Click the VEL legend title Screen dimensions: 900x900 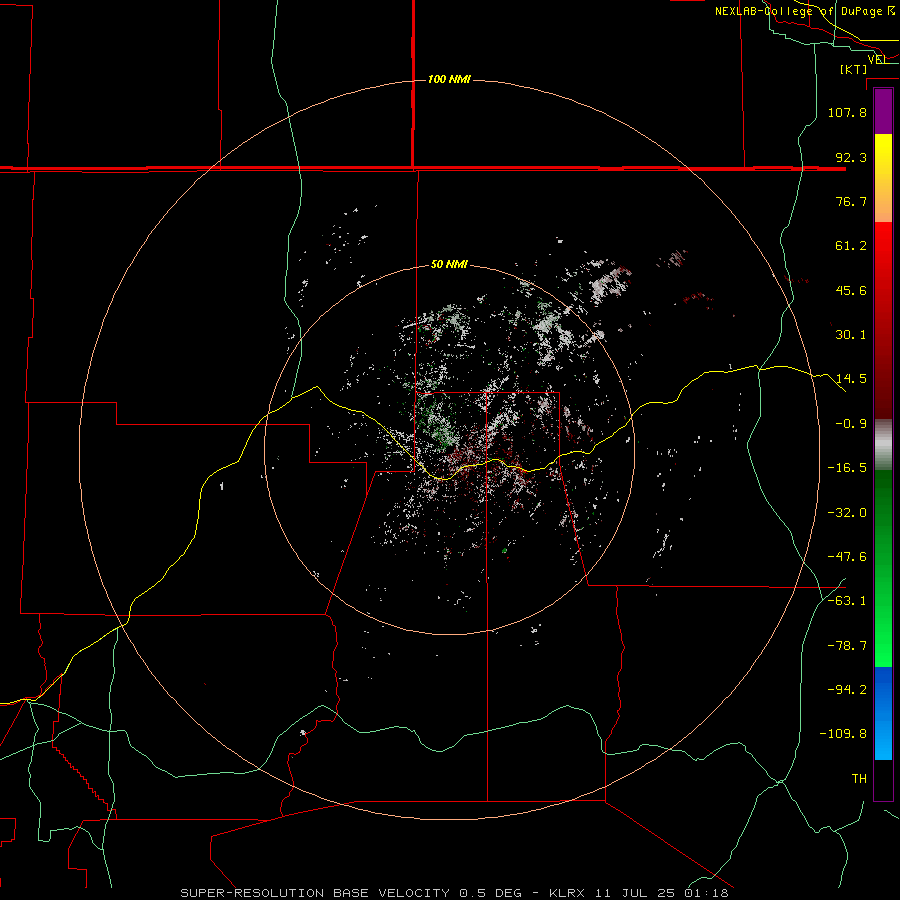point(877,59)
